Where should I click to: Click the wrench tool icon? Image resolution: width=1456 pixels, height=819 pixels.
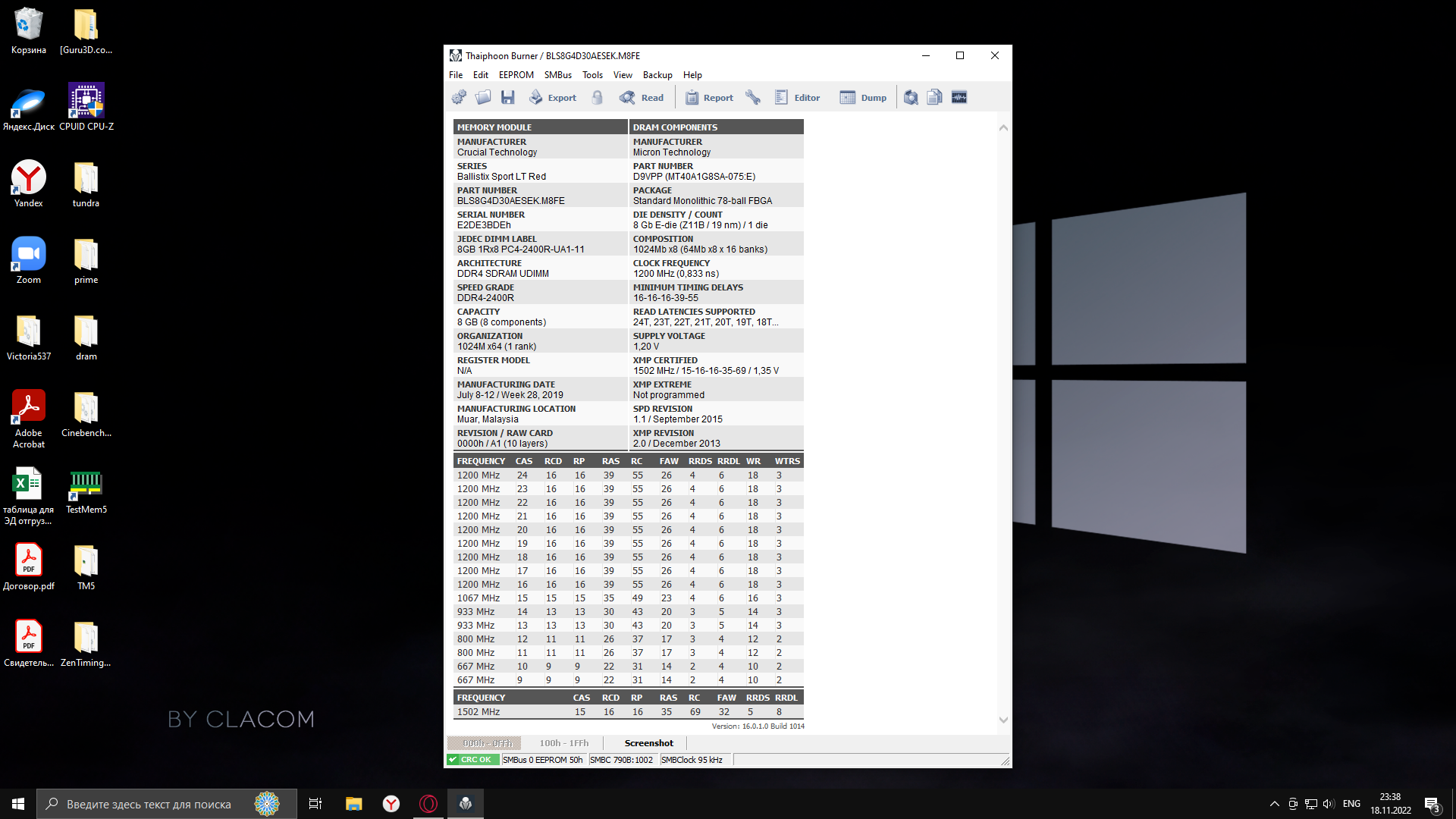(752, 97)
